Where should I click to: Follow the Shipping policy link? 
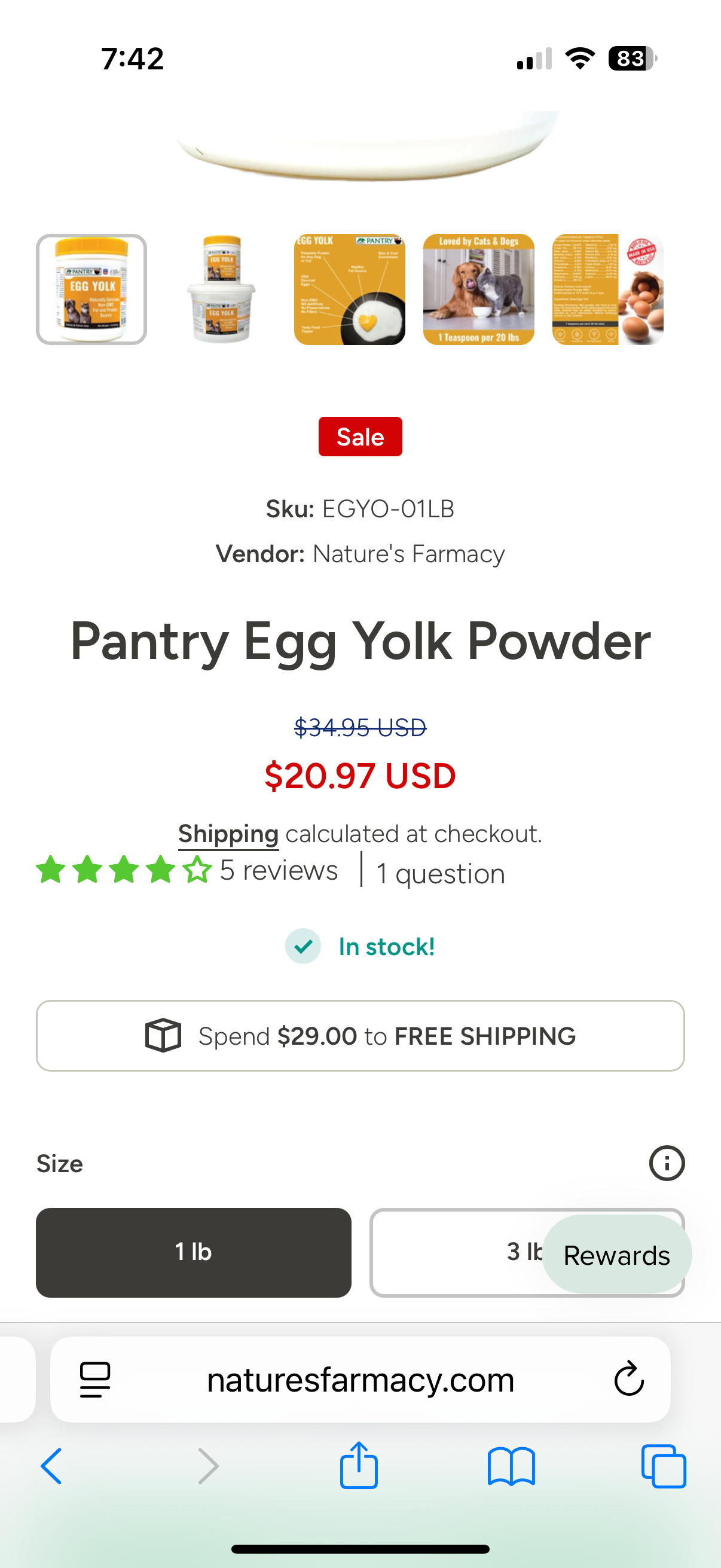[x=228, y=834]
